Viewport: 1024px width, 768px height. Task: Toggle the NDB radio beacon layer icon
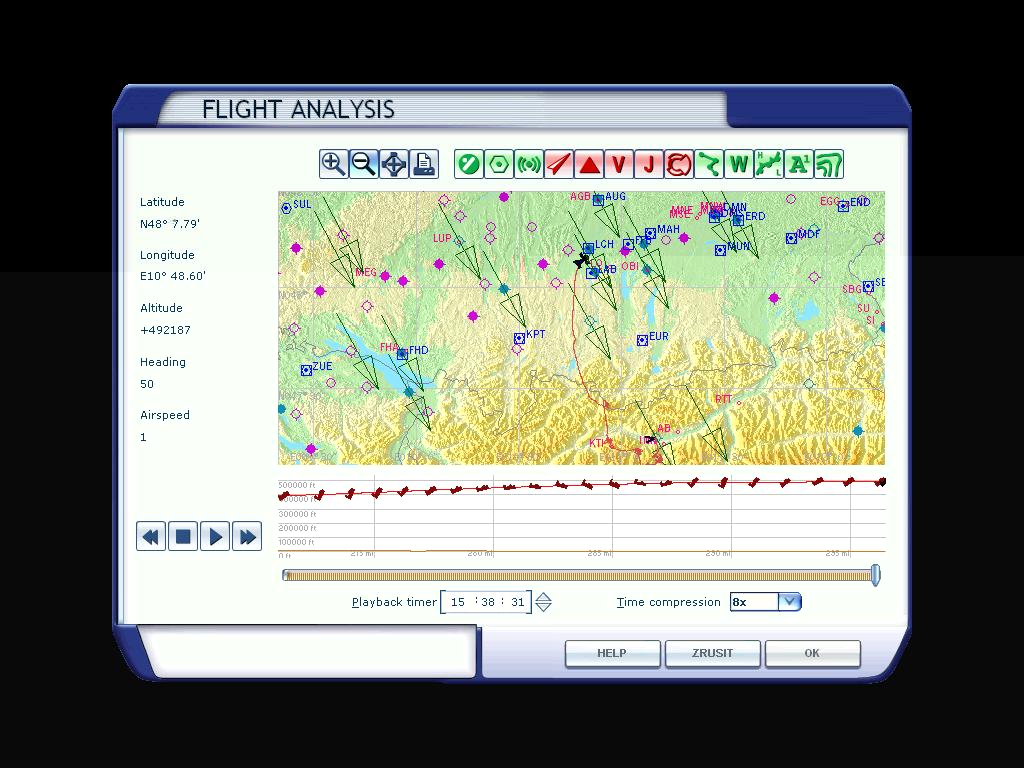pos(528,164)
